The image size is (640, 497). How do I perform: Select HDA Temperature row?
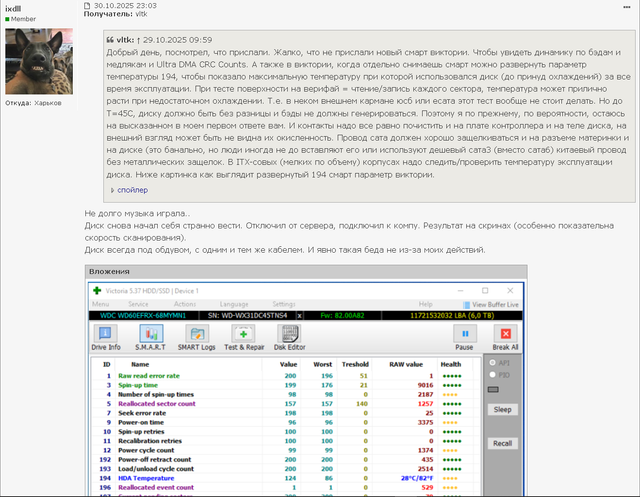pyautogui.click(x=286, y=478)
